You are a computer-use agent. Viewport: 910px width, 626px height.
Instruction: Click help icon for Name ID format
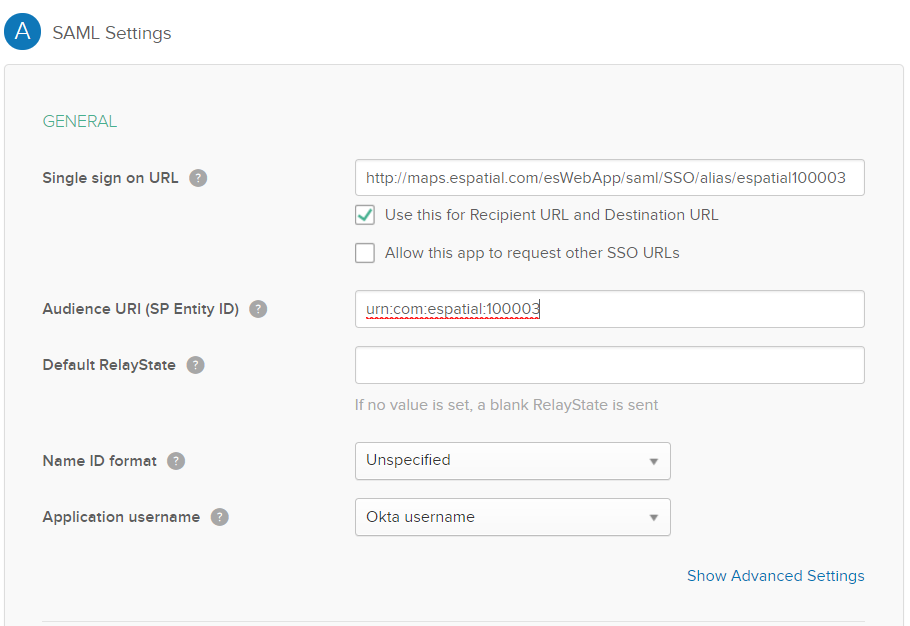coord(176,461)
